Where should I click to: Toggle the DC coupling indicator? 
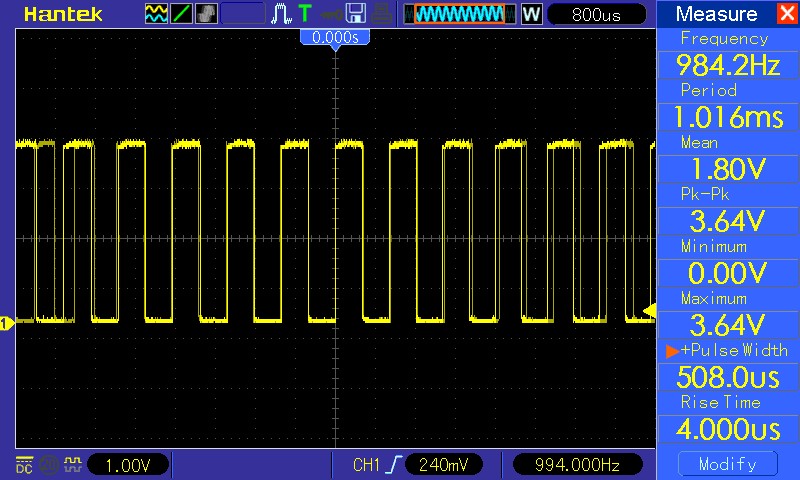[23, 464]
